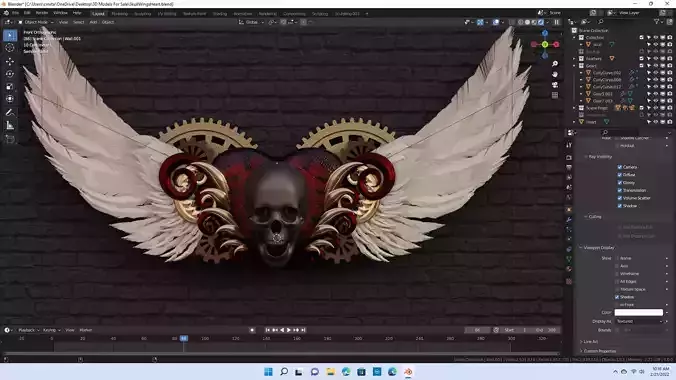Select the Add Cube tool
The width and height of the screenshot is (676, 380).
10,139
